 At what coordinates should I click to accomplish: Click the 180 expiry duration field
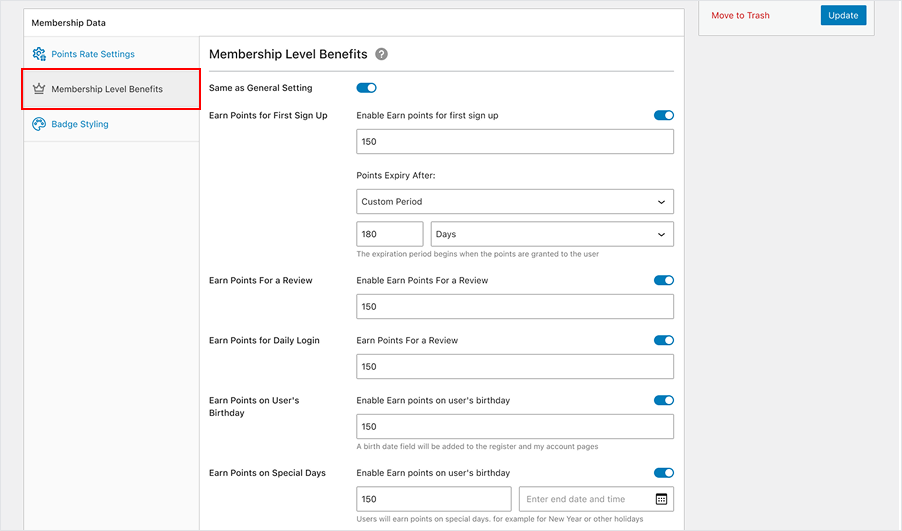389,234
